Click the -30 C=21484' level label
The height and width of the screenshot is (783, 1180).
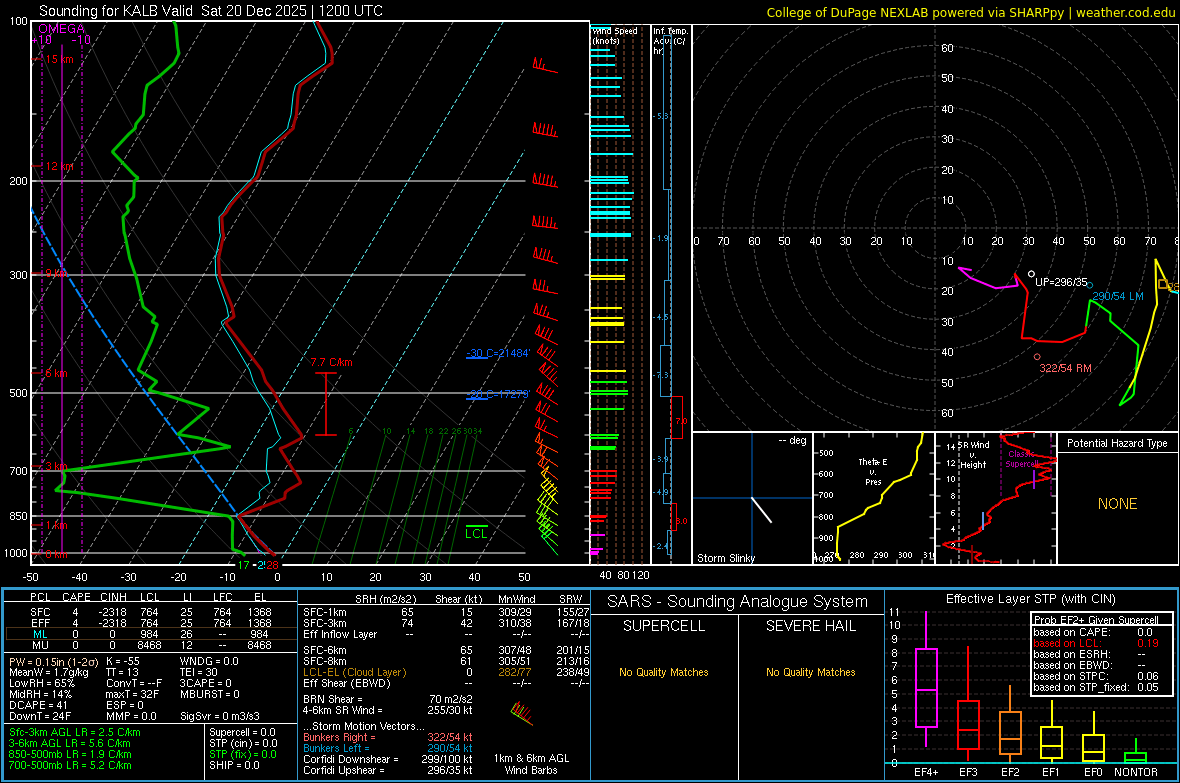[x=498, y=353]
